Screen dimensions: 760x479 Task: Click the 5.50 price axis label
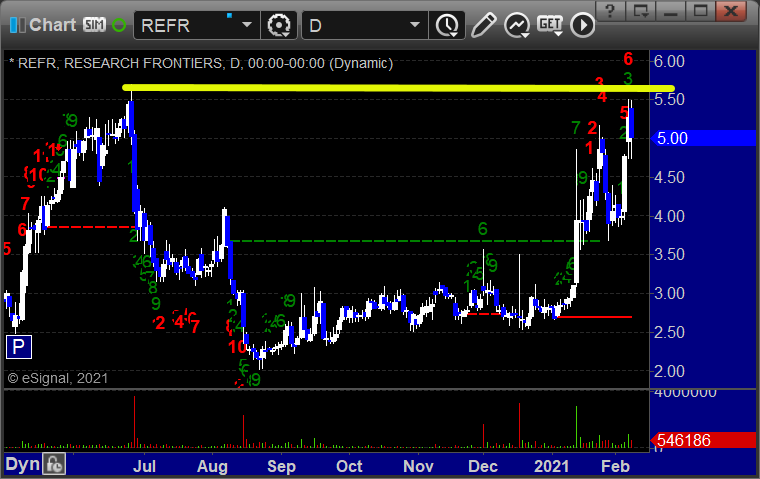[669, 99]
